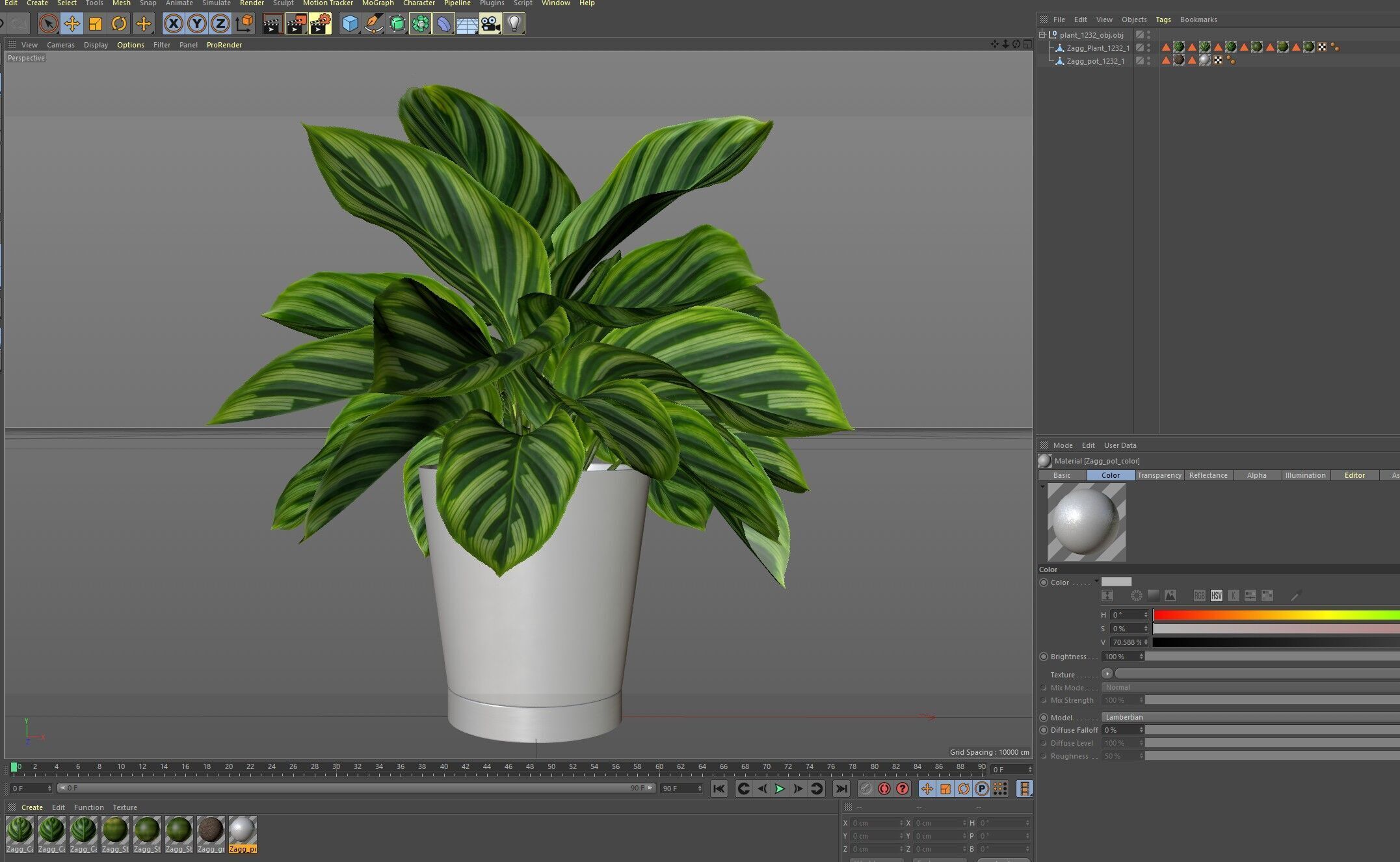Select the Spline Pen tool

(373, 24)
